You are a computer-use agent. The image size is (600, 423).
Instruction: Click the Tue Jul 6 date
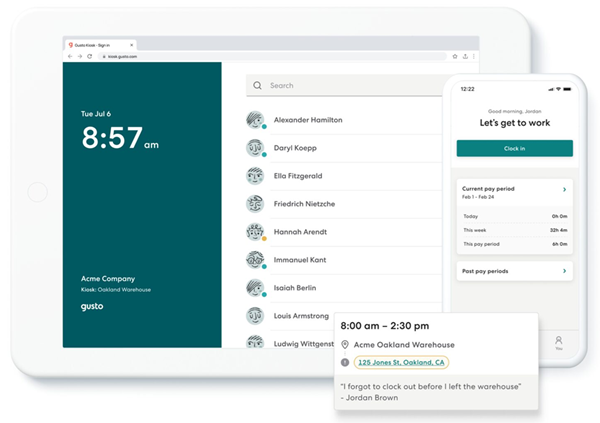tap(96, 114)
